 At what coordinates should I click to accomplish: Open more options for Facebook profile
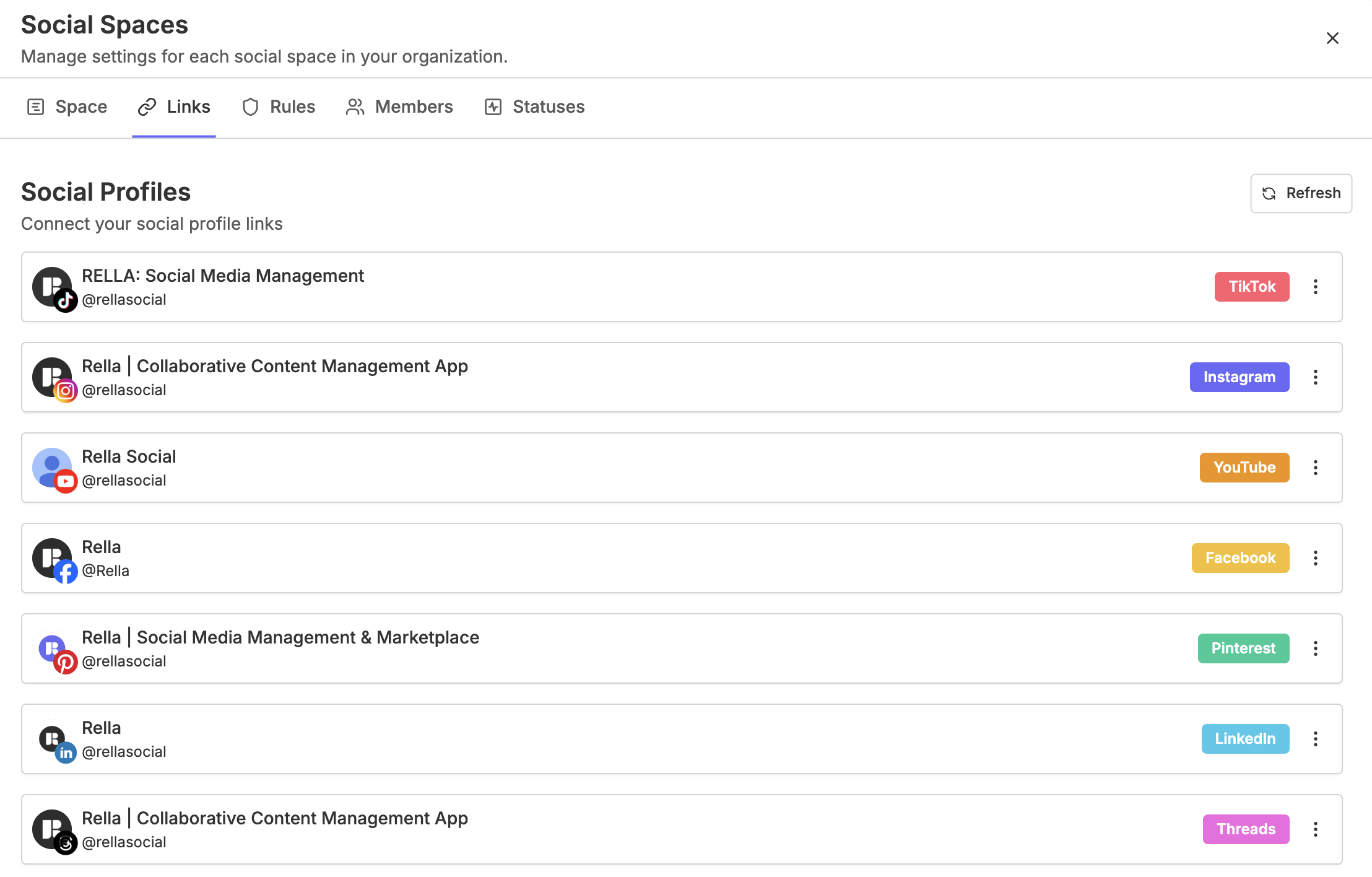(1316, 558)
